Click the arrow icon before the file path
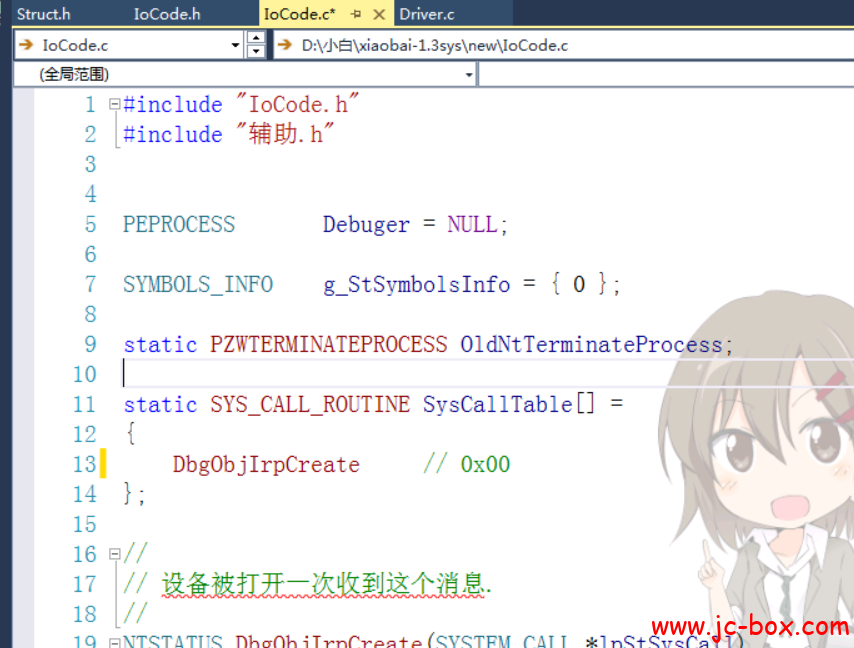This screenshot has height=648, width=854. pyautogui.click(x=284, y=45)
